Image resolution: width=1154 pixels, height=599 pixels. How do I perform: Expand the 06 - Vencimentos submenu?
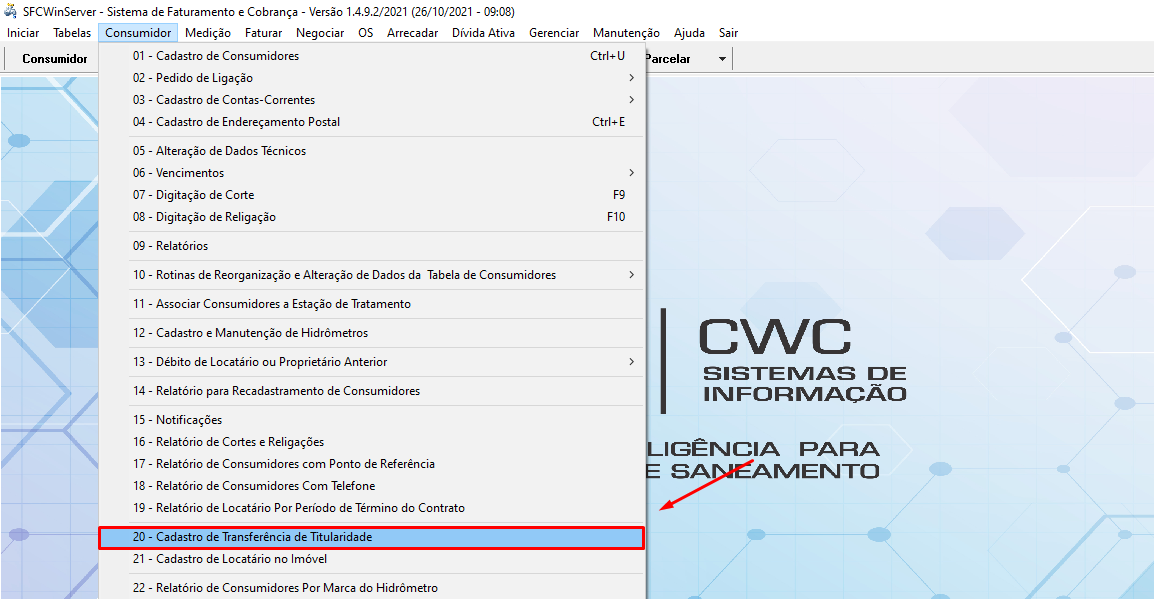[631, 173]
